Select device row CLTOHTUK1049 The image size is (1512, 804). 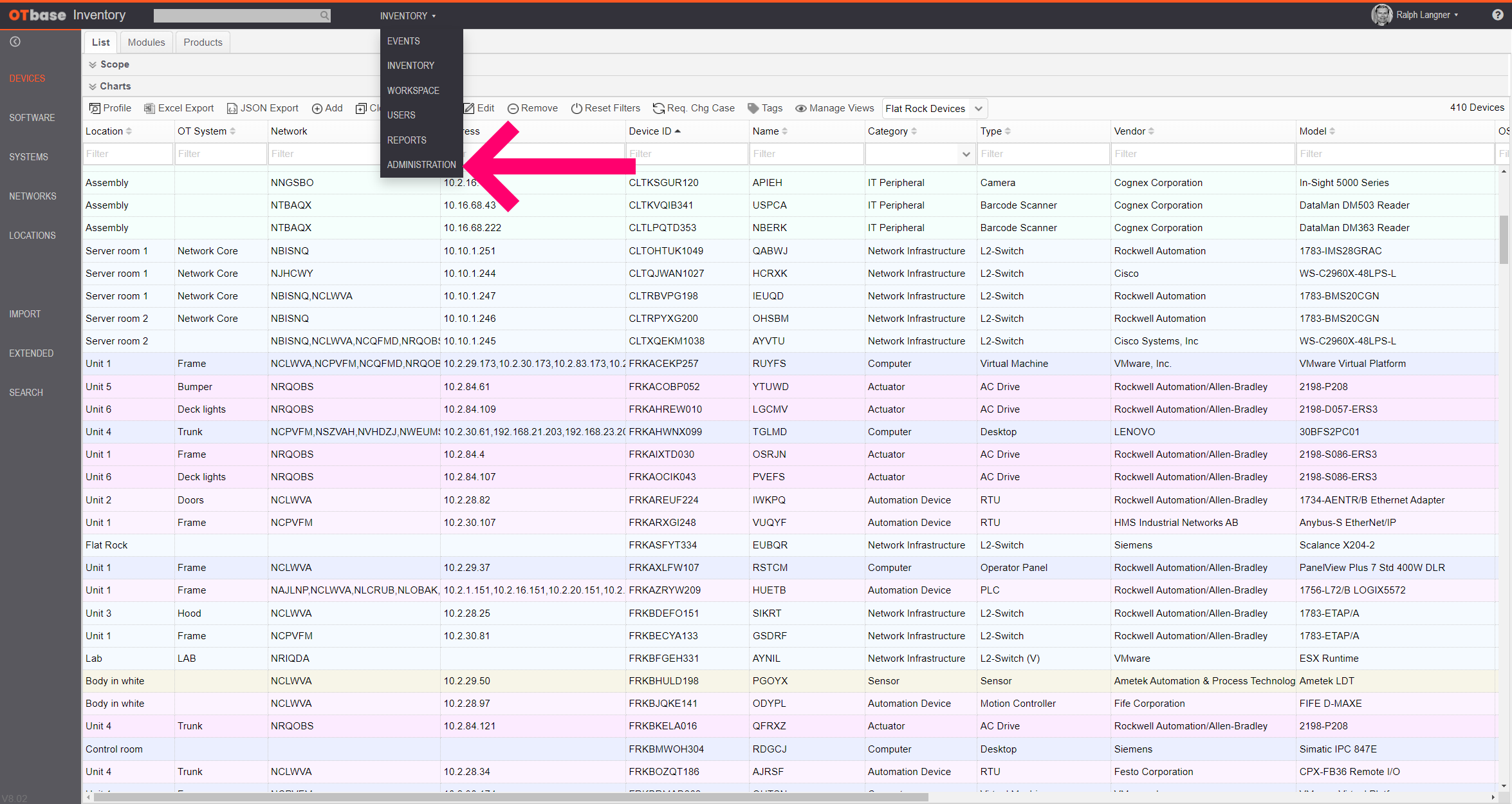point(790,251)
